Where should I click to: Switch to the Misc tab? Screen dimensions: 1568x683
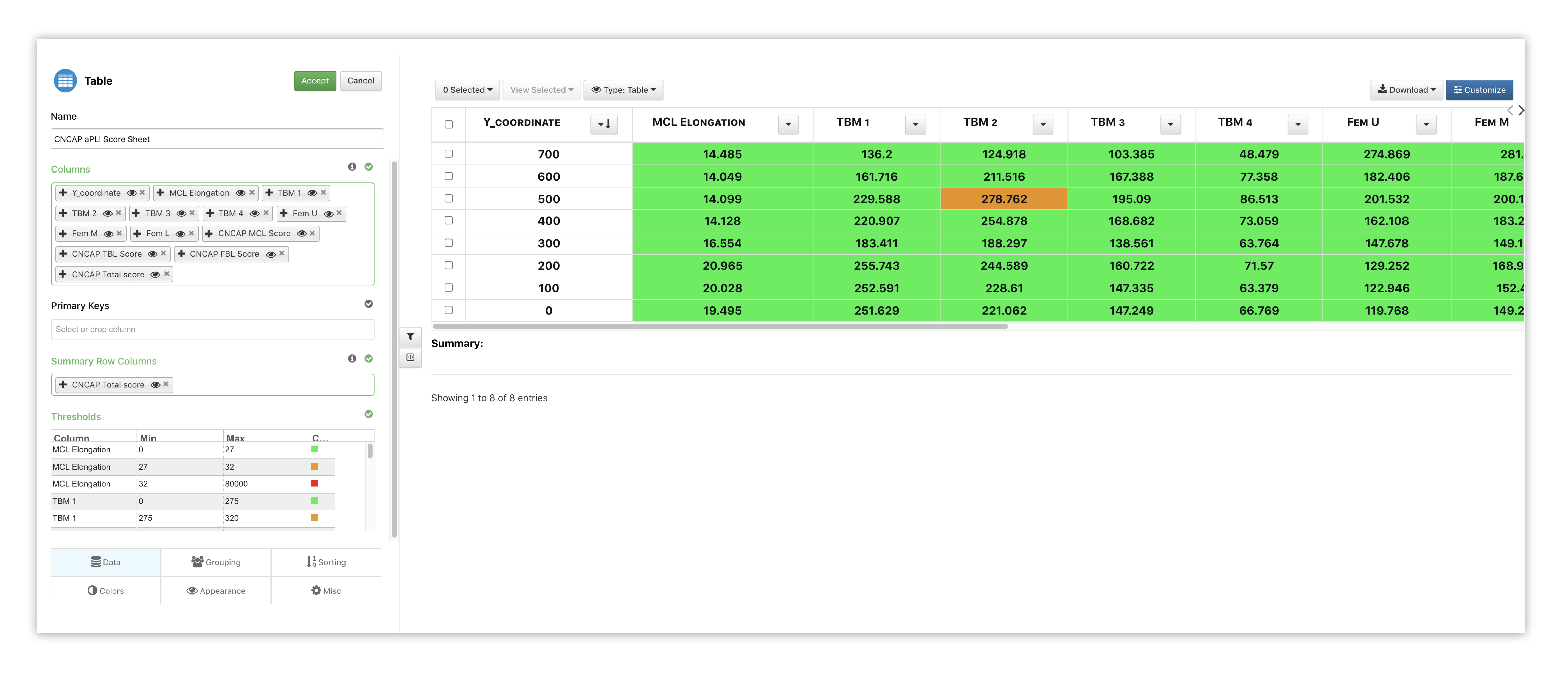click(326, 591)
